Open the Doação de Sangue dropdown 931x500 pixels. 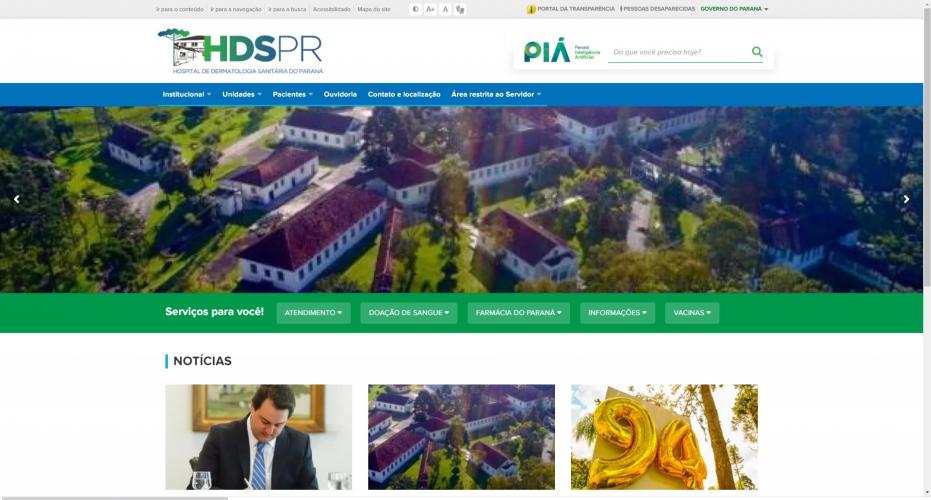pyautogui.click(x=409, y=313)
